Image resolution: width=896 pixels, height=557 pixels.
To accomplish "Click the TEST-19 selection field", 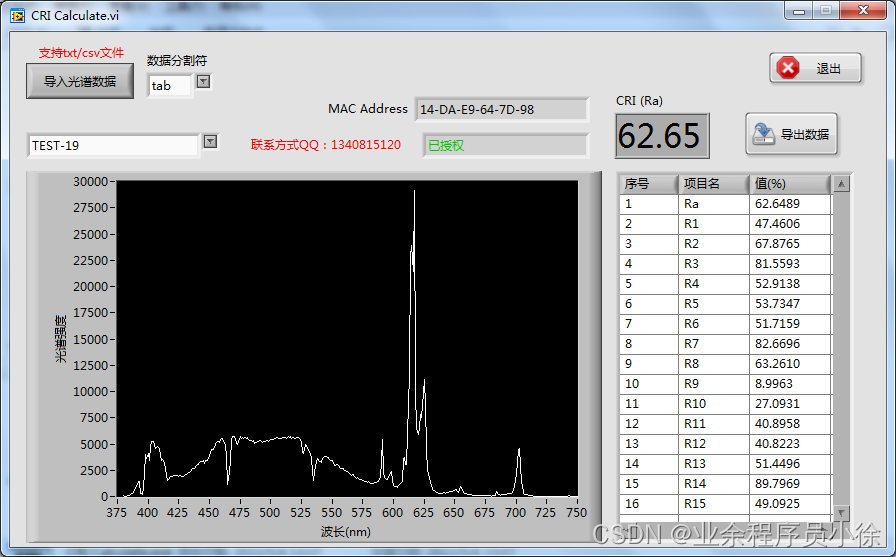I will click(113, 146).
